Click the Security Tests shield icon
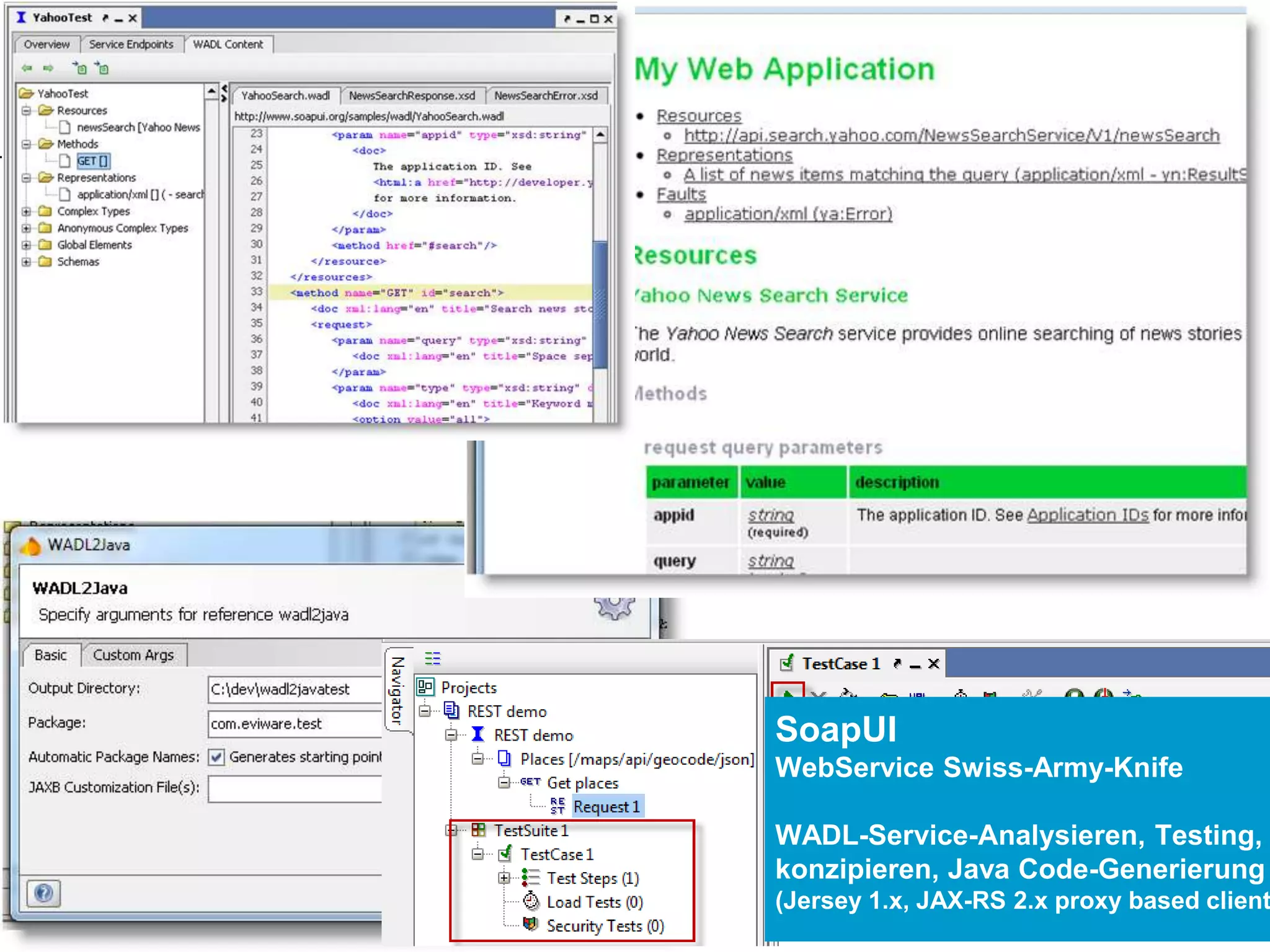The height and width of the screenshot is (952, 1270). pyautogui.click(x=531, y=925)
